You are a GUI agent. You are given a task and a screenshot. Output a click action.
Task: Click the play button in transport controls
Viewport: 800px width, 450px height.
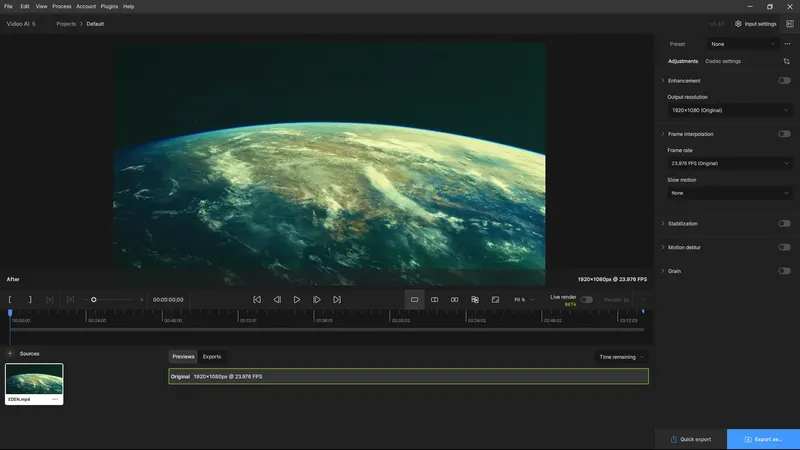[297, 299]
